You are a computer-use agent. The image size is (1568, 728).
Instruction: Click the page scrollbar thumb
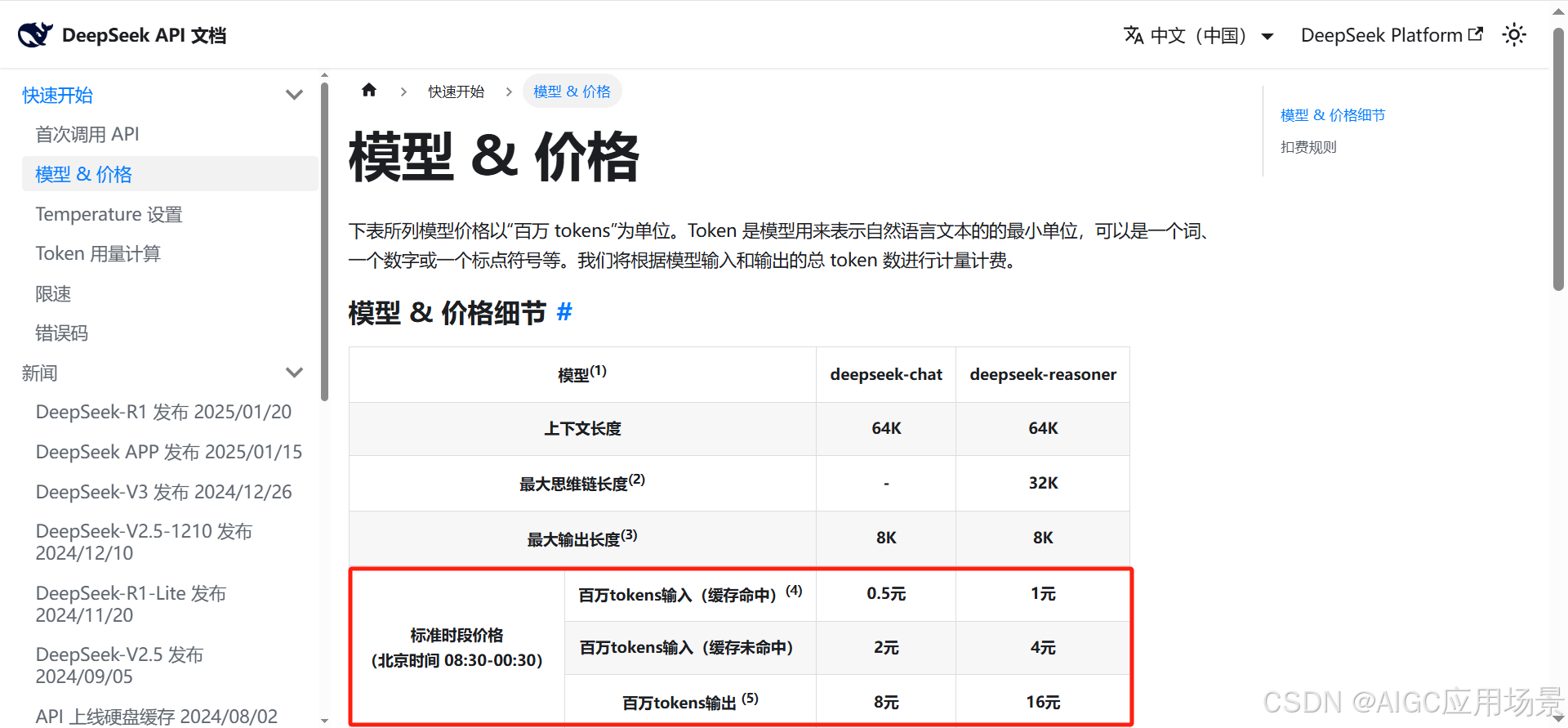coord(1558,159)
